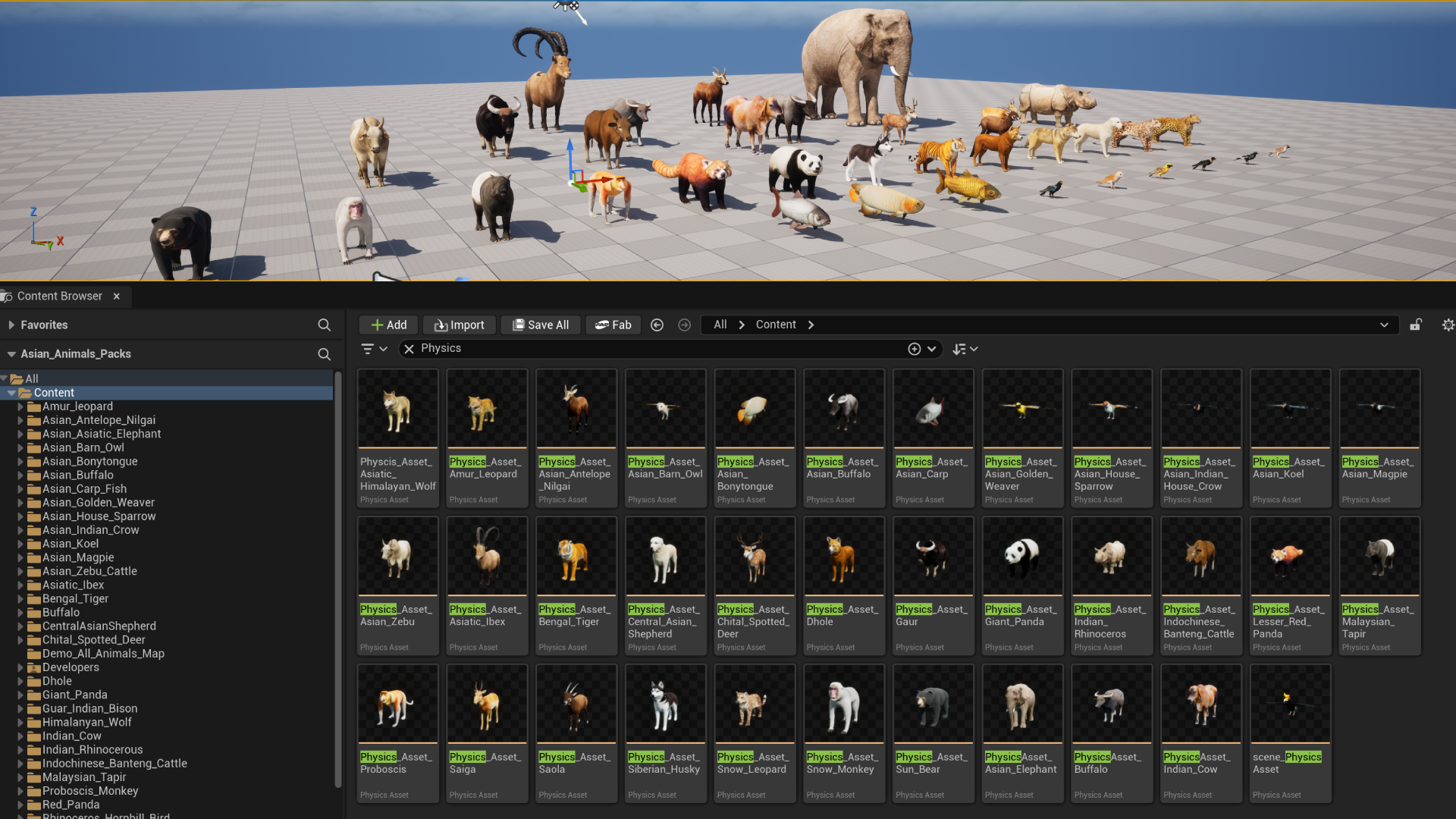Select Physics_Asset_Bengal_Tiger asset

coord(576,585)
